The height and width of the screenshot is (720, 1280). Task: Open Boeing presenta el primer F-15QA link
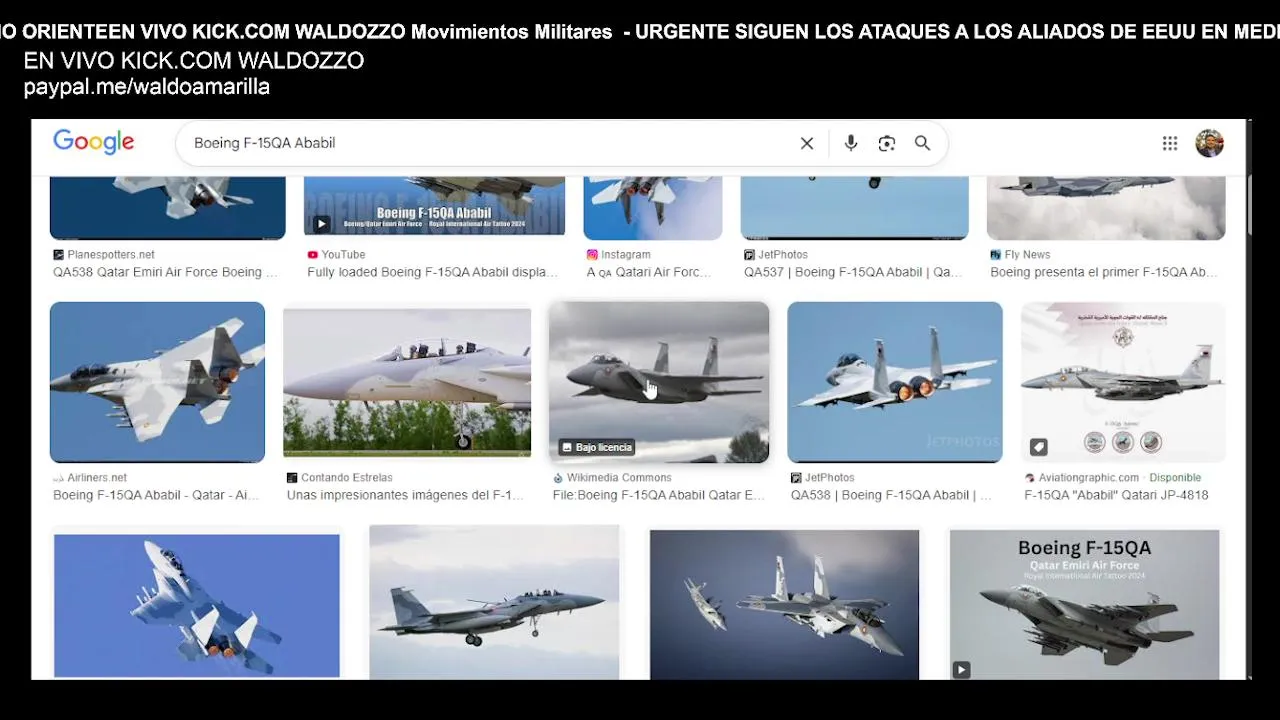(1104, 272)
